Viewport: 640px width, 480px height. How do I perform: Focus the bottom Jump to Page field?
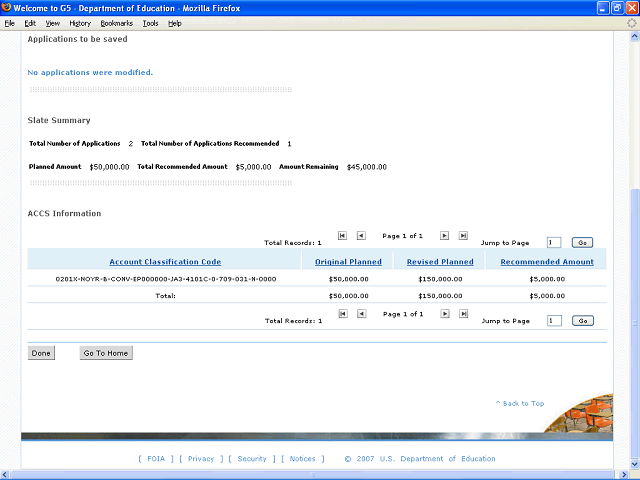(554, 321)
